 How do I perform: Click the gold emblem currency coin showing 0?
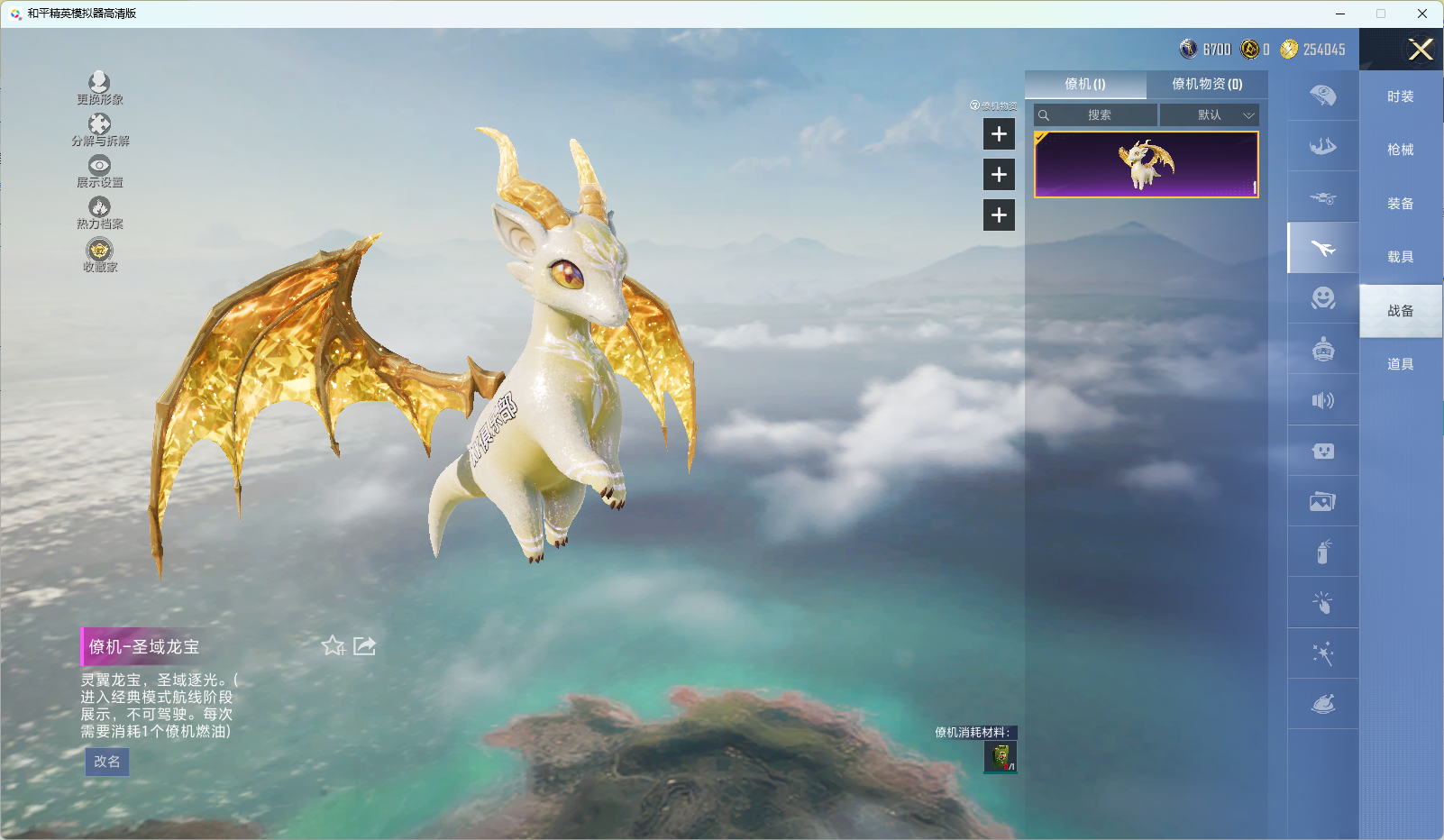1250,49
